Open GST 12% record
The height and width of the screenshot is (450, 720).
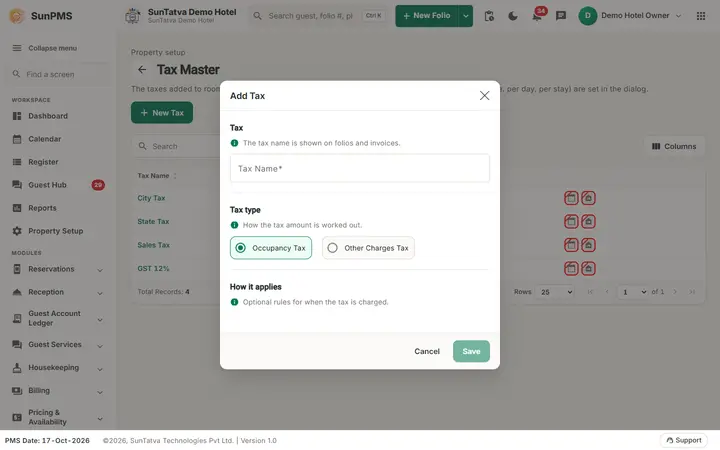pos(153,268)
